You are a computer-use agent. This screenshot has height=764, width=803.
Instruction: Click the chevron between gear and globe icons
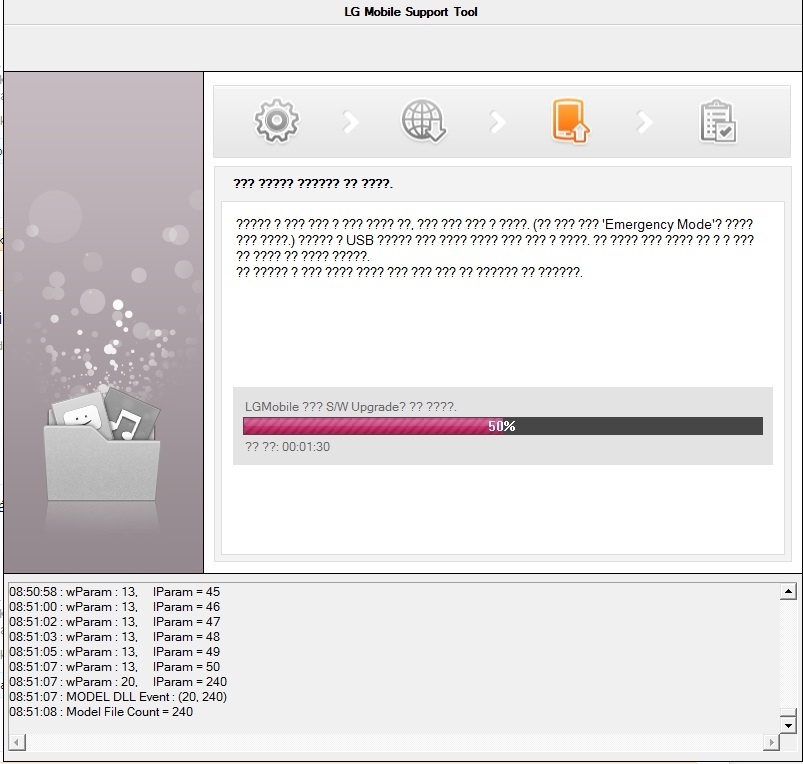350,122
